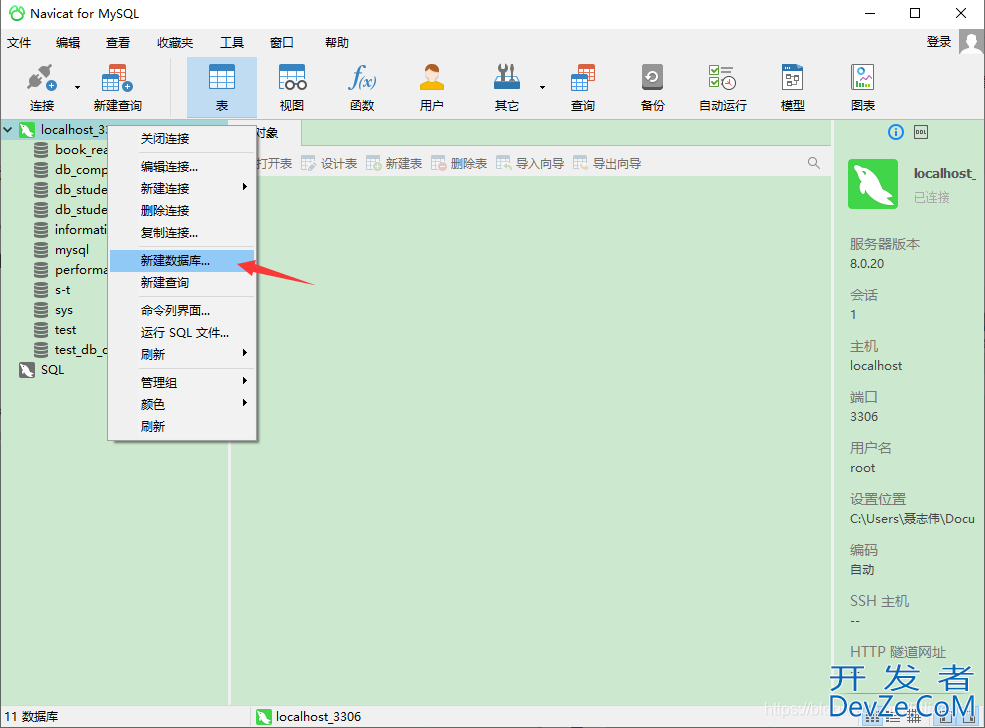Open the 函数 (Function) toolbar icon
Viewport: 985px width, 728px height.
(x=362, y=87)
